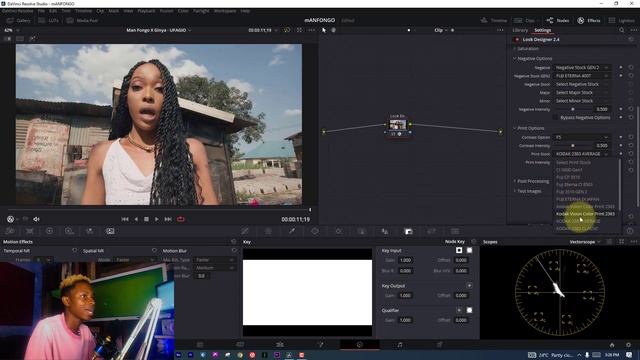
Task: Select the Qualifier eyedropper palette icon
Action: [292, 231]
